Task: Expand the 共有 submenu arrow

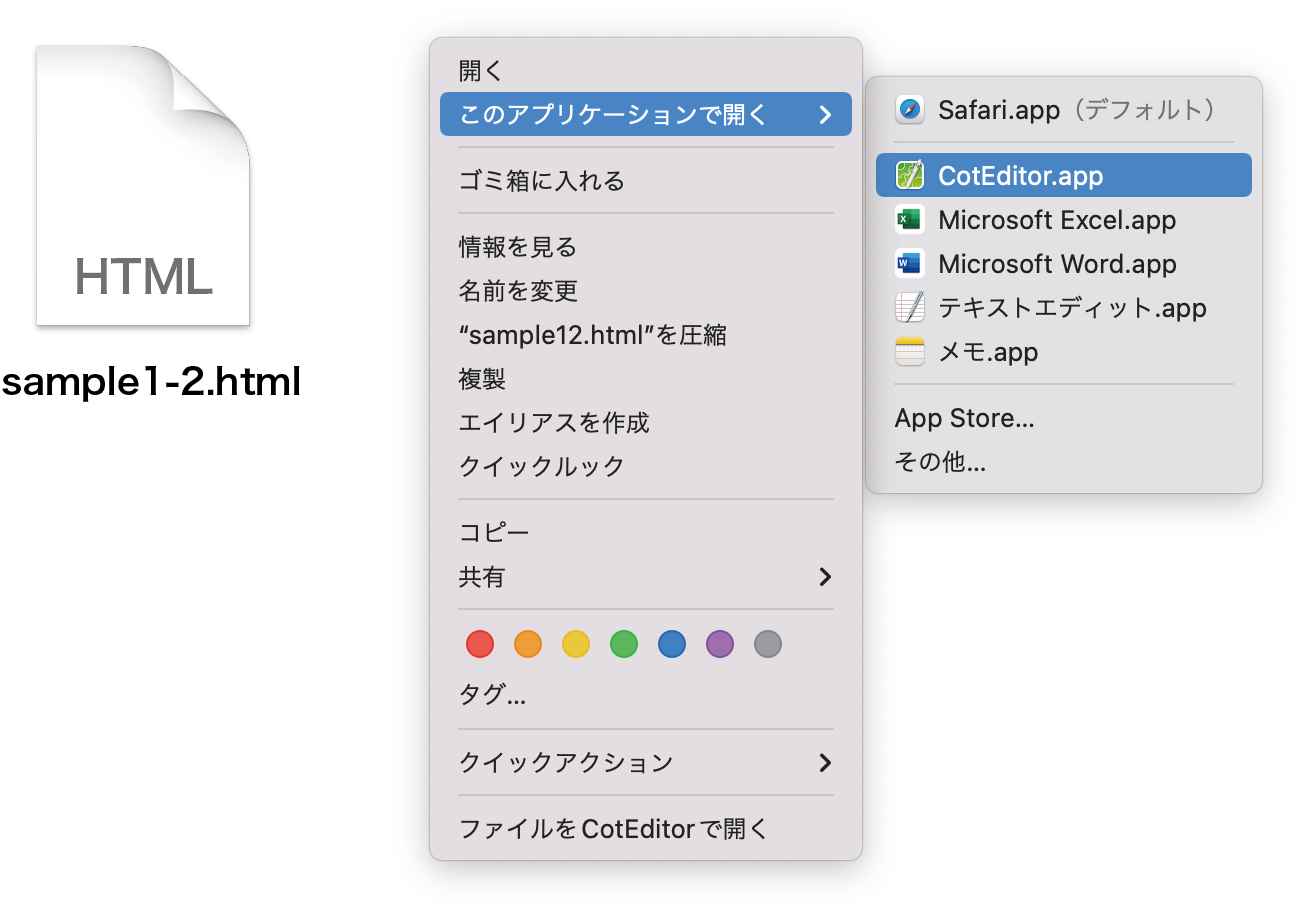Action: click(x=825, y=577)
